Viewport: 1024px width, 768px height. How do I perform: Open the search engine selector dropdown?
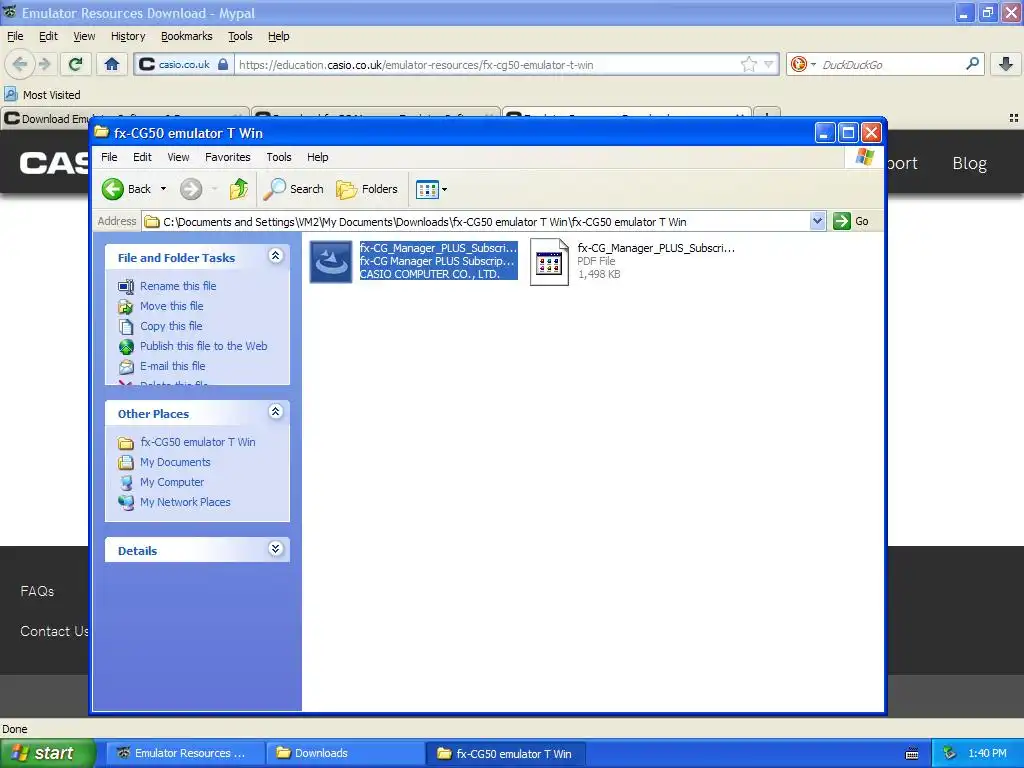point(803,64)
